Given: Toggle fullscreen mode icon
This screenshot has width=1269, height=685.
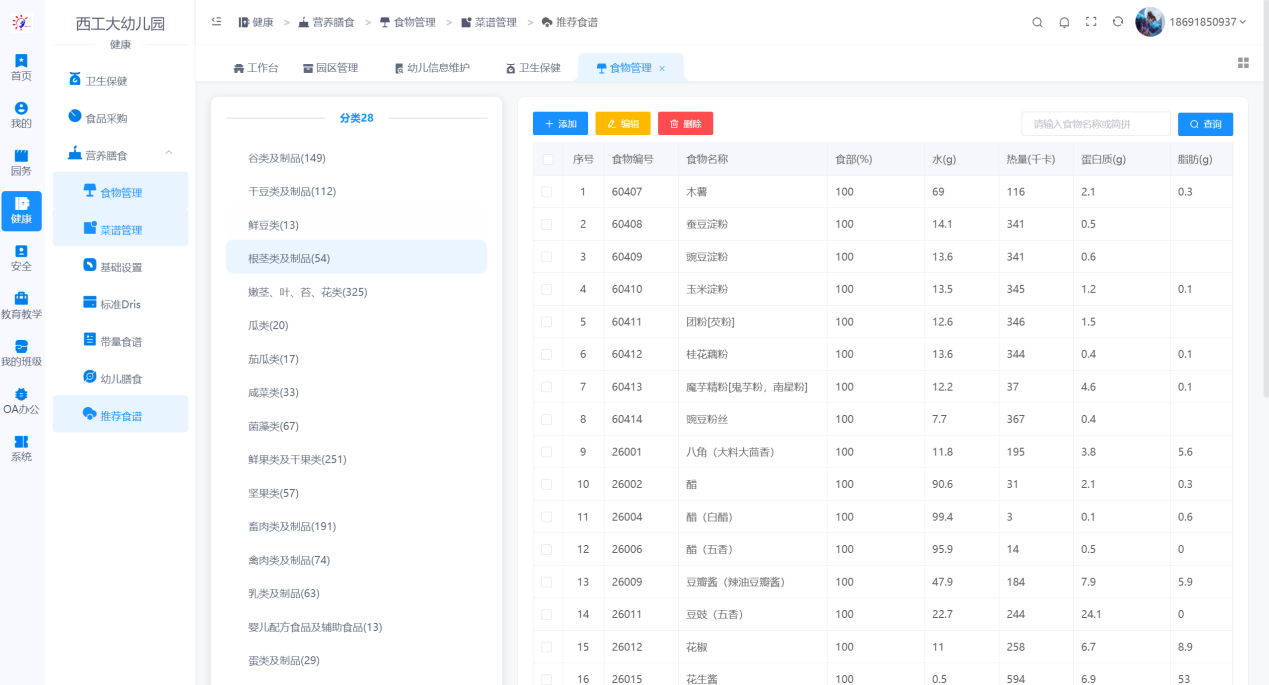Looking at the screenshot, I should 1091,22.
